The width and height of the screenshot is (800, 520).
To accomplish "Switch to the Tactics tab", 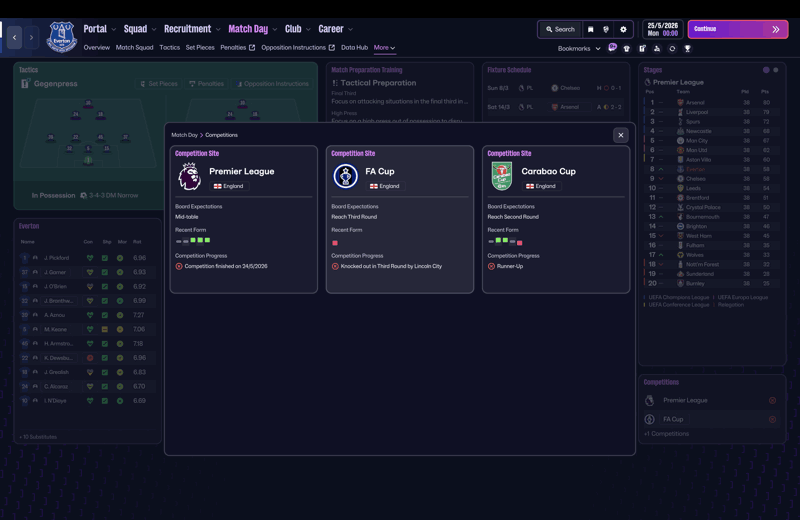I will [169, 47].
